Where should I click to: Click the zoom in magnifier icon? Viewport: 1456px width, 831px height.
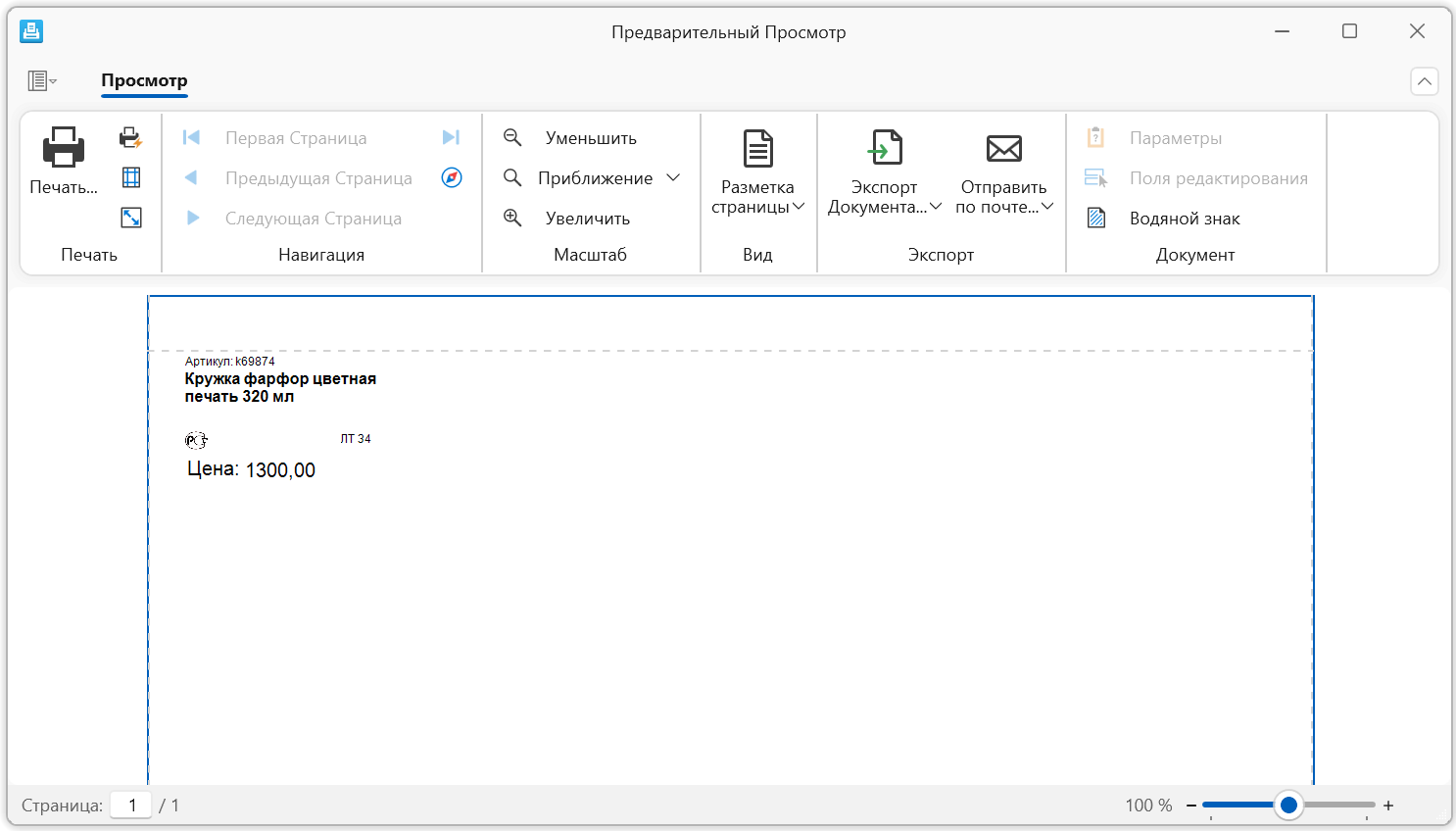coord(512,218)
